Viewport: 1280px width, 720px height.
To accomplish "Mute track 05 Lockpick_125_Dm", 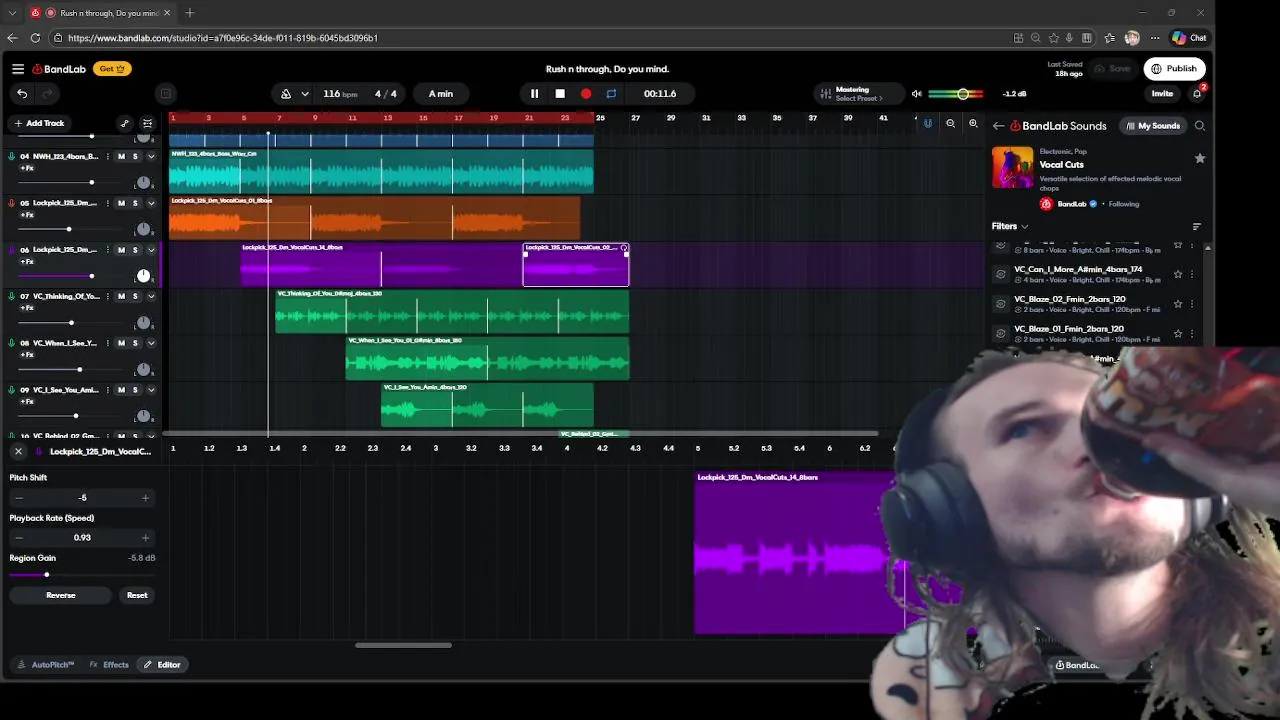I will (121, 203).
